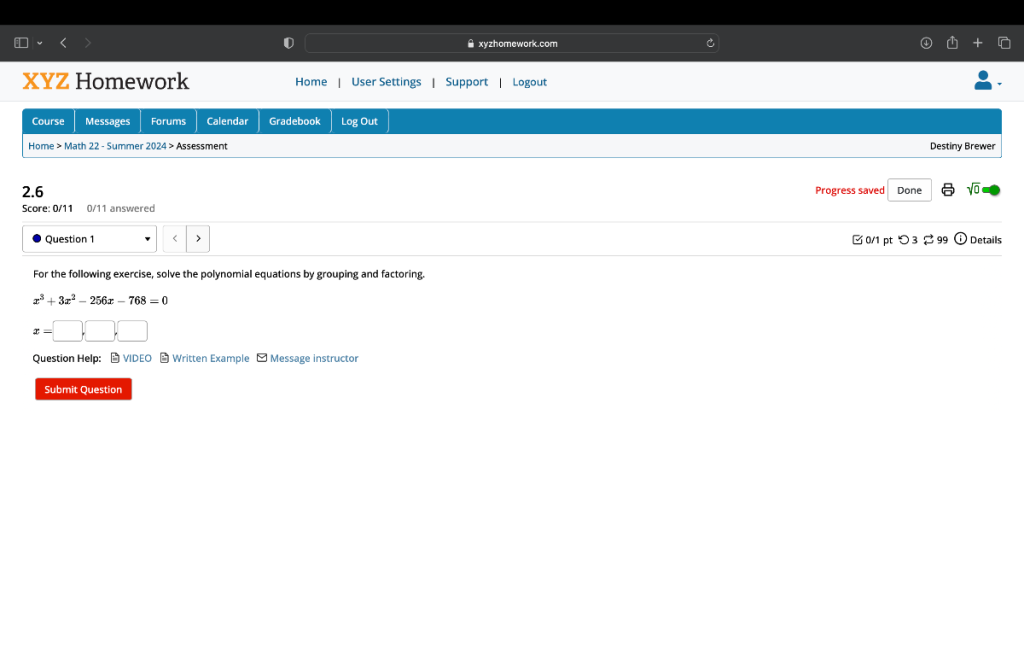Open a new Safari tab
Image resolution: width=1024 pixels, height=666 pixels.
(978, 43)
